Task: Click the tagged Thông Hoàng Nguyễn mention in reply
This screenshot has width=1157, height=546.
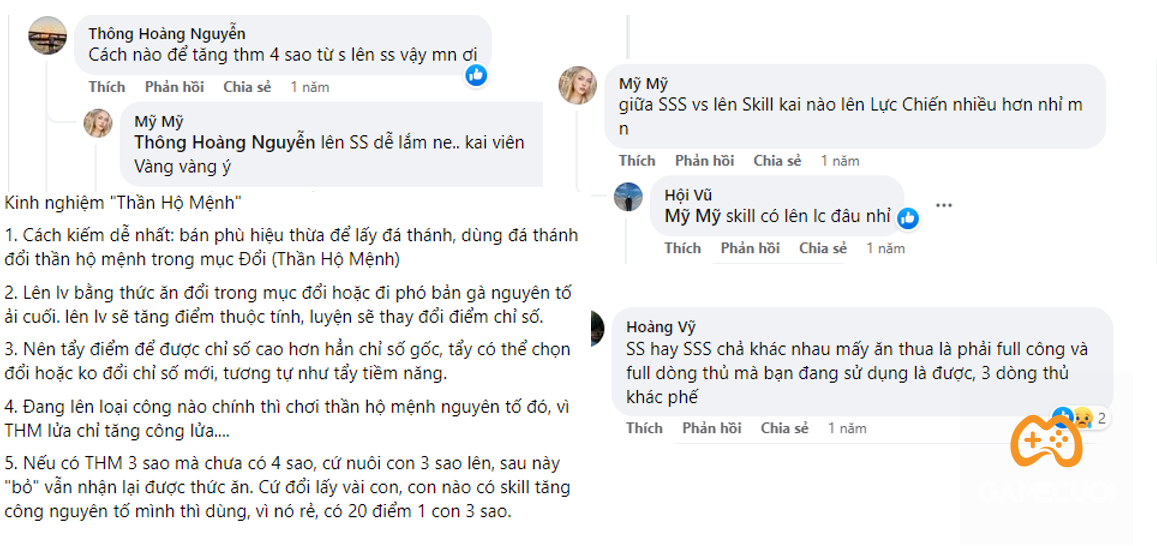Action: (225, 142)
